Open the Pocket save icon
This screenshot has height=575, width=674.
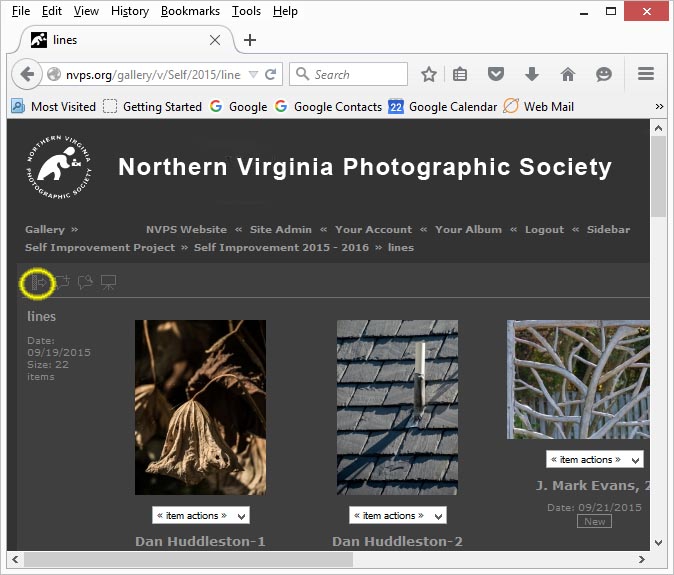(x=495, y=74)
